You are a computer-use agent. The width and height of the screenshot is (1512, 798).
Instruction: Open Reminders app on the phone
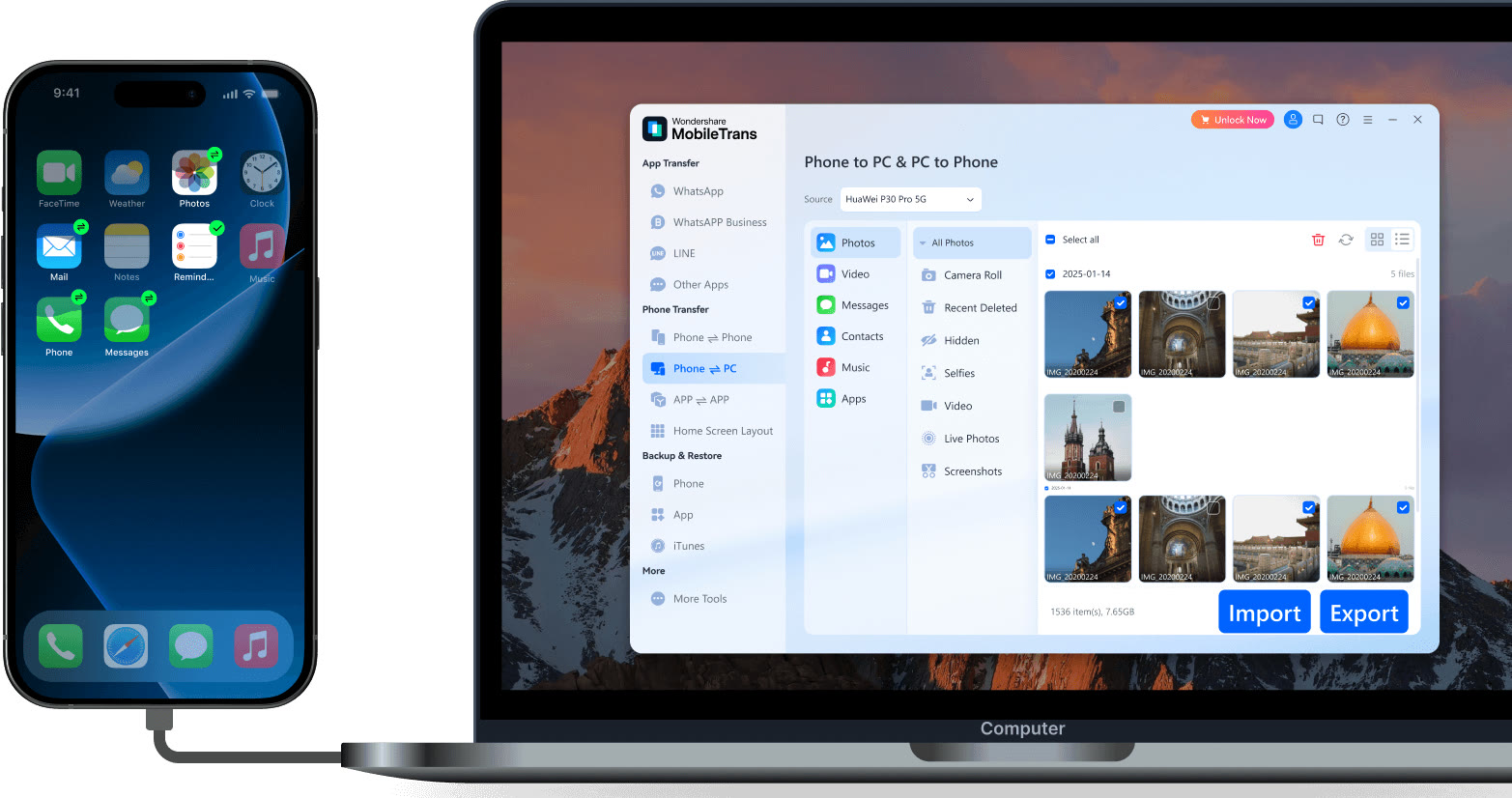(194, 246)
